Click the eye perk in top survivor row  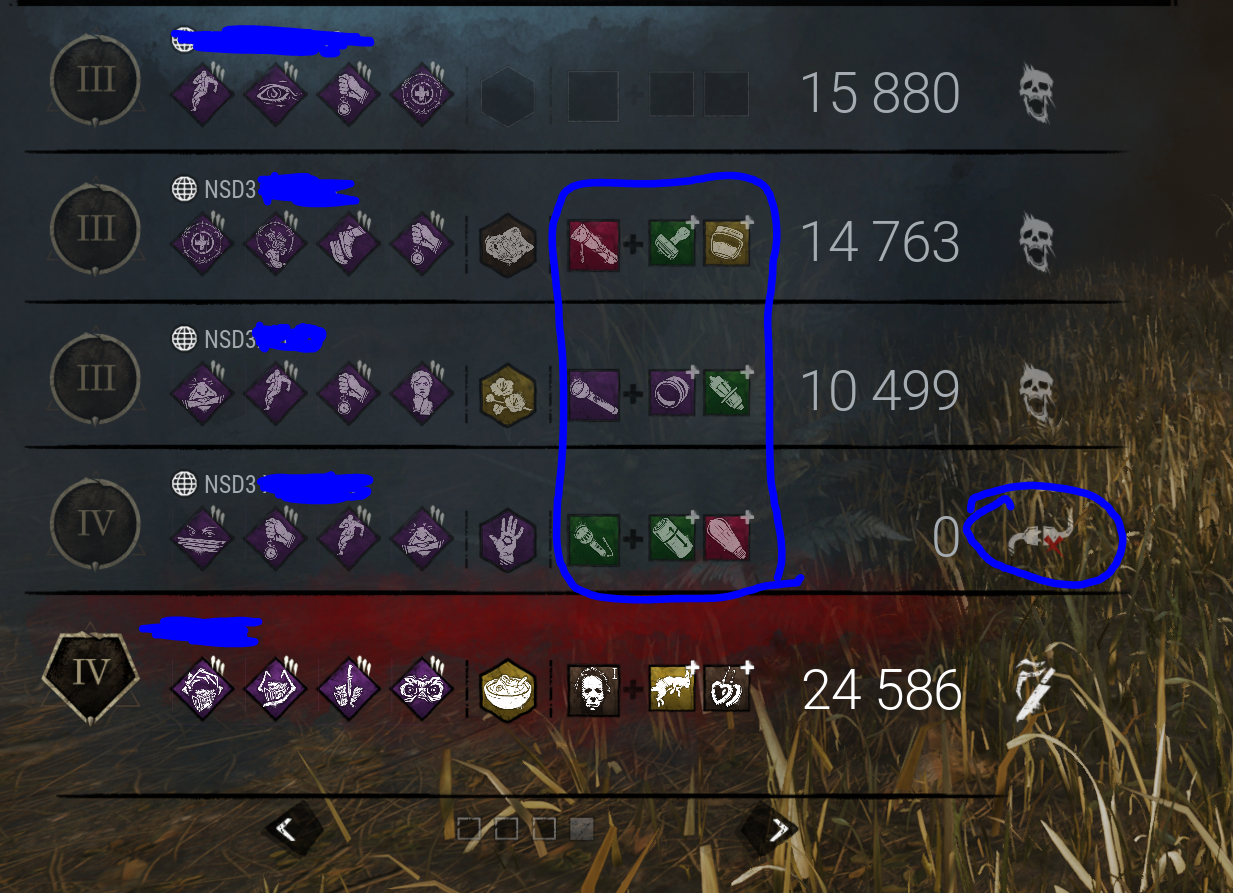pyautogui.click(x=274, y=95)
